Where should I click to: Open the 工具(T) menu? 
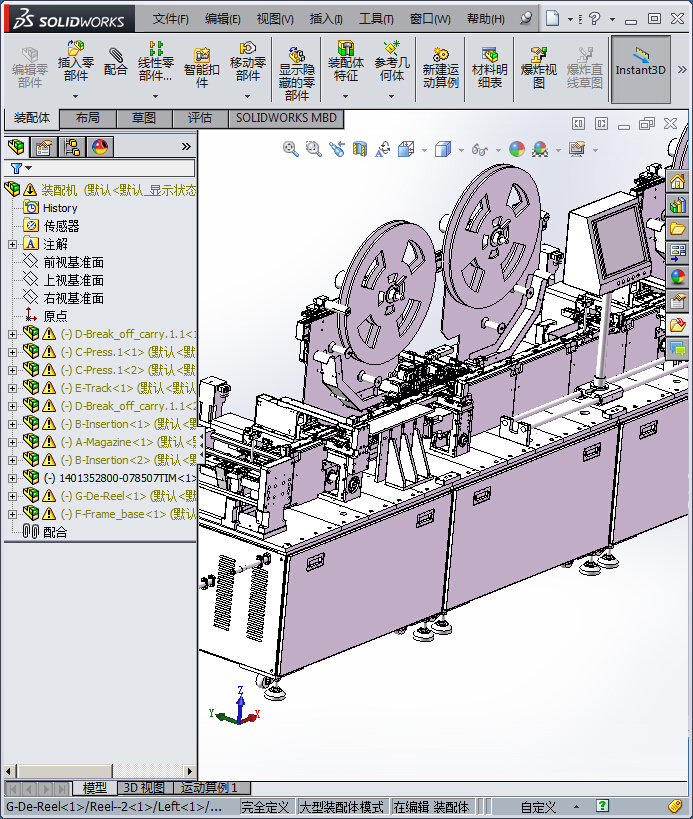tap(376, 19)
